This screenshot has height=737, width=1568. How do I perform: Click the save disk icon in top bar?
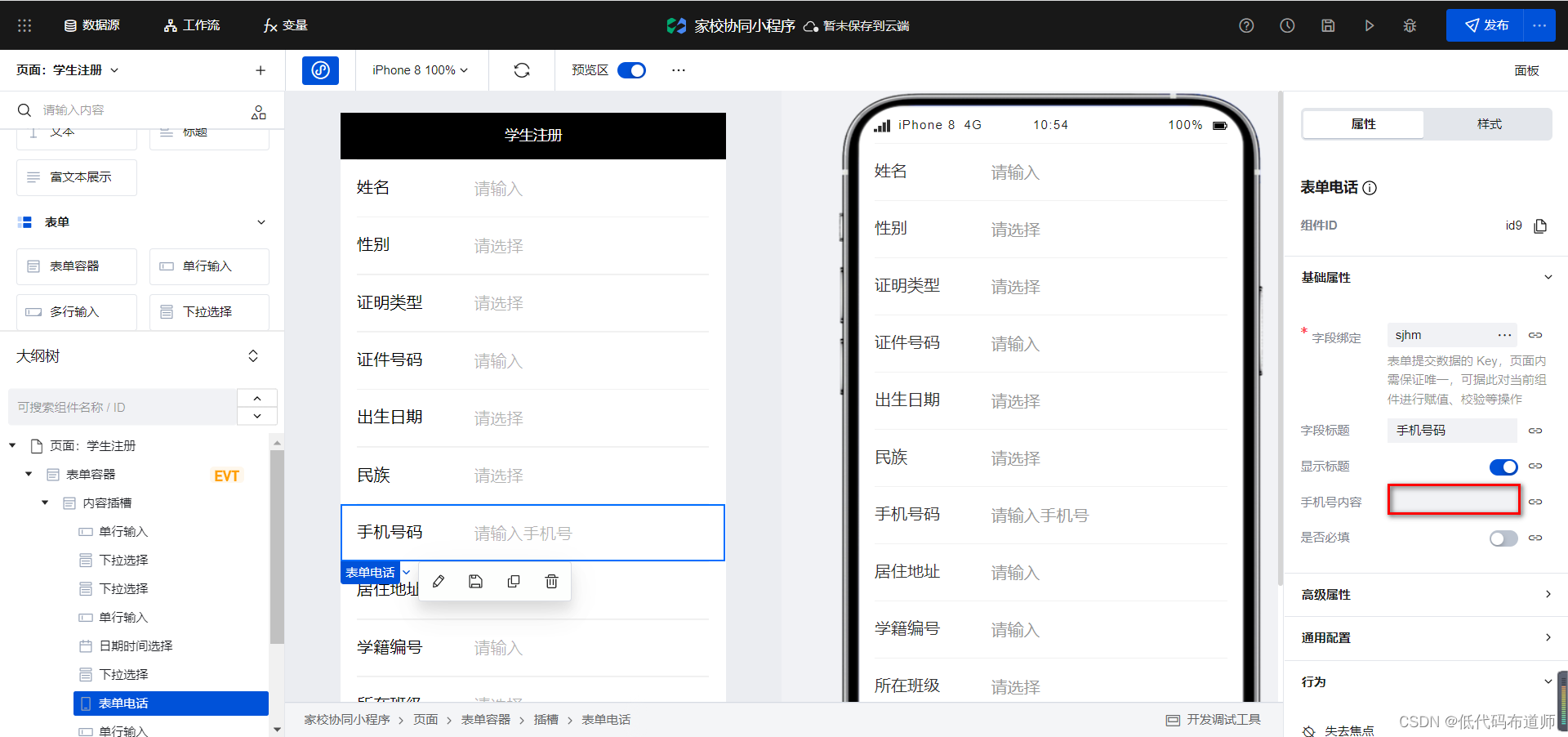pyautogui.click(x=1328, y=25)
